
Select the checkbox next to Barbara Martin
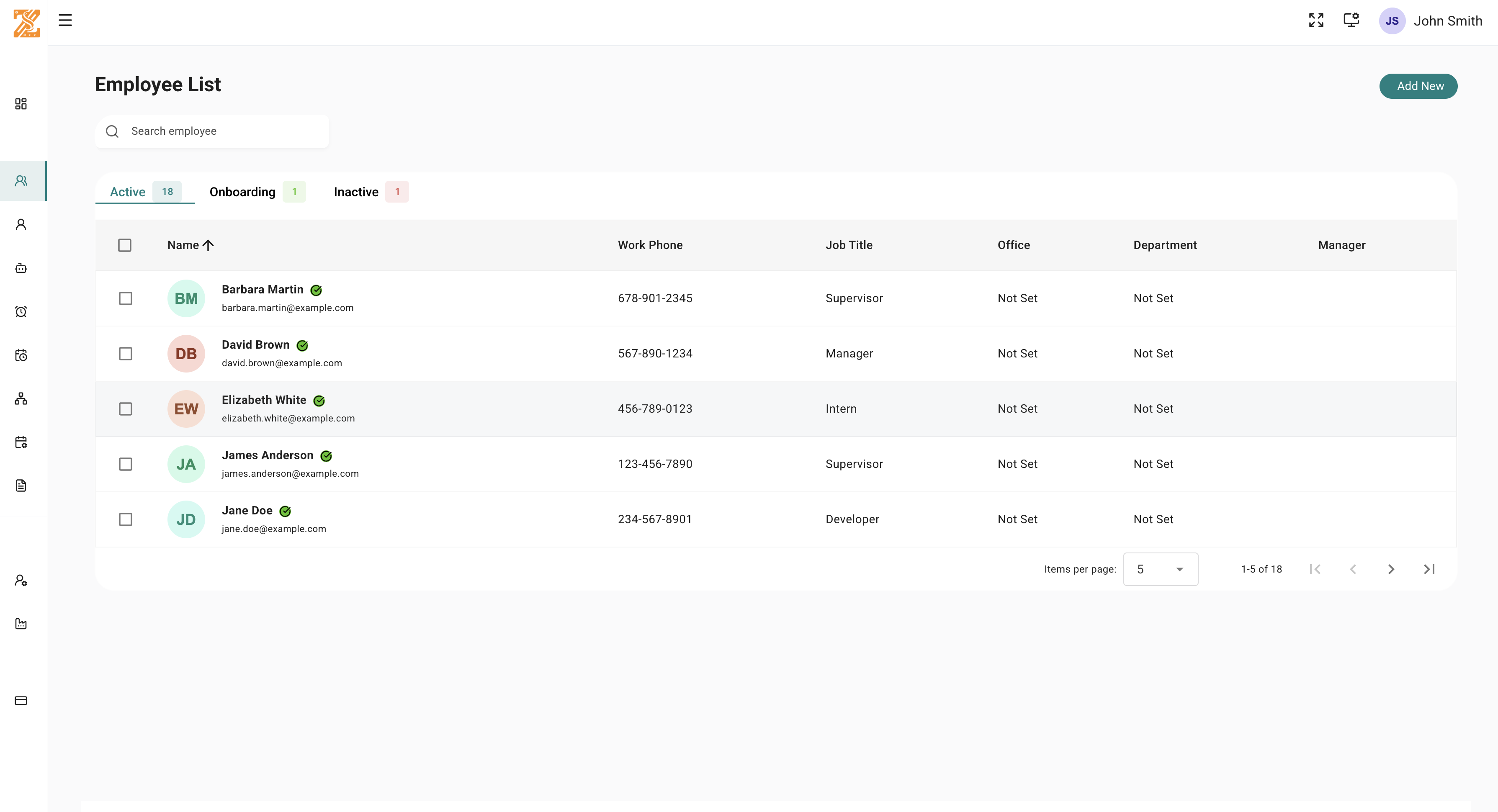coord(126,298)
